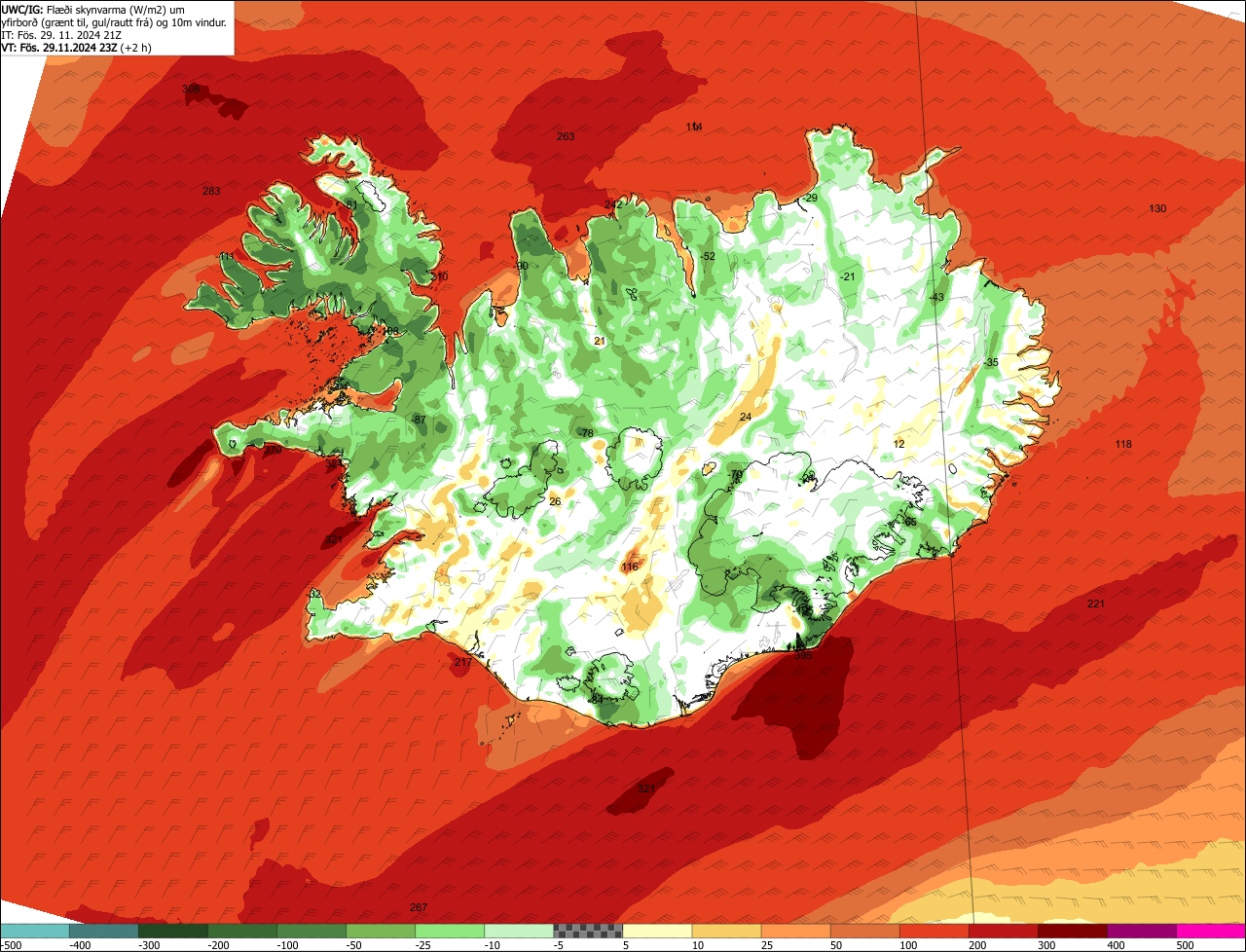Click the valid time line 'VT: Fös. 29.11.2024 23Z'
Viewport: 1246px width, 952px height.
coord(74,47)
